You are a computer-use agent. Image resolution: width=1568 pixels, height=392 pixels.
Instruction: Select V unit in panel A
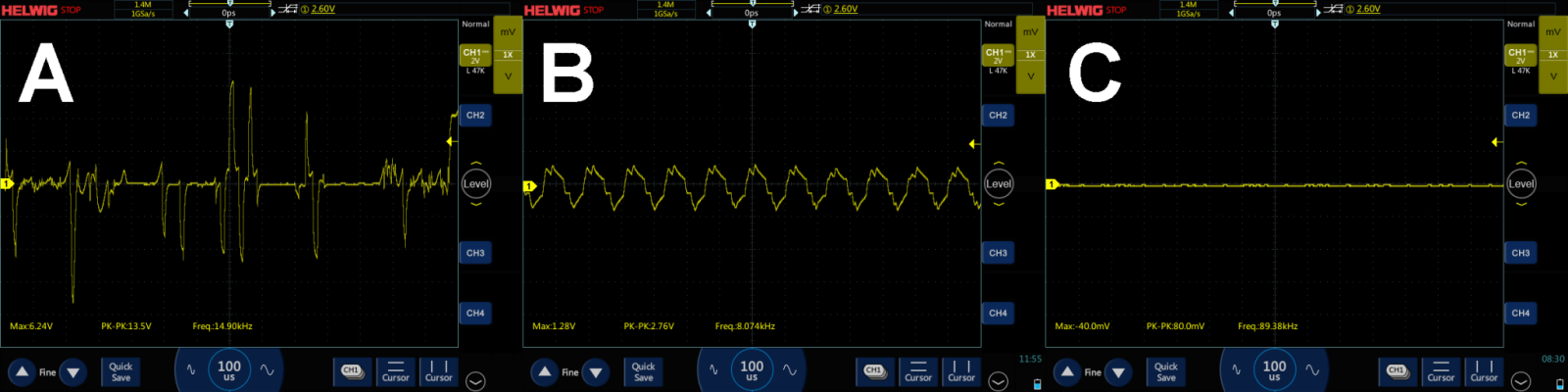click(x=508, y=76)
